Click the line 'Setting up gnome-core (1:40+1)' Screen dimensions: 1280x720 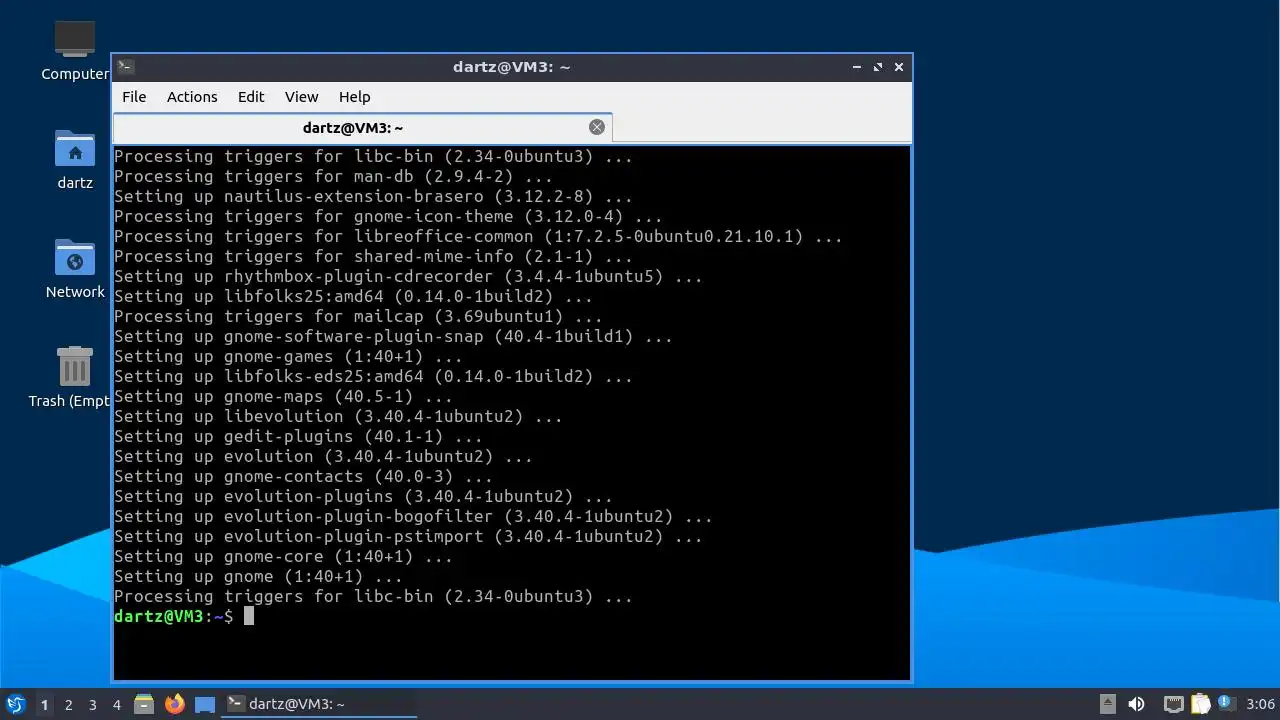[283, 556]
